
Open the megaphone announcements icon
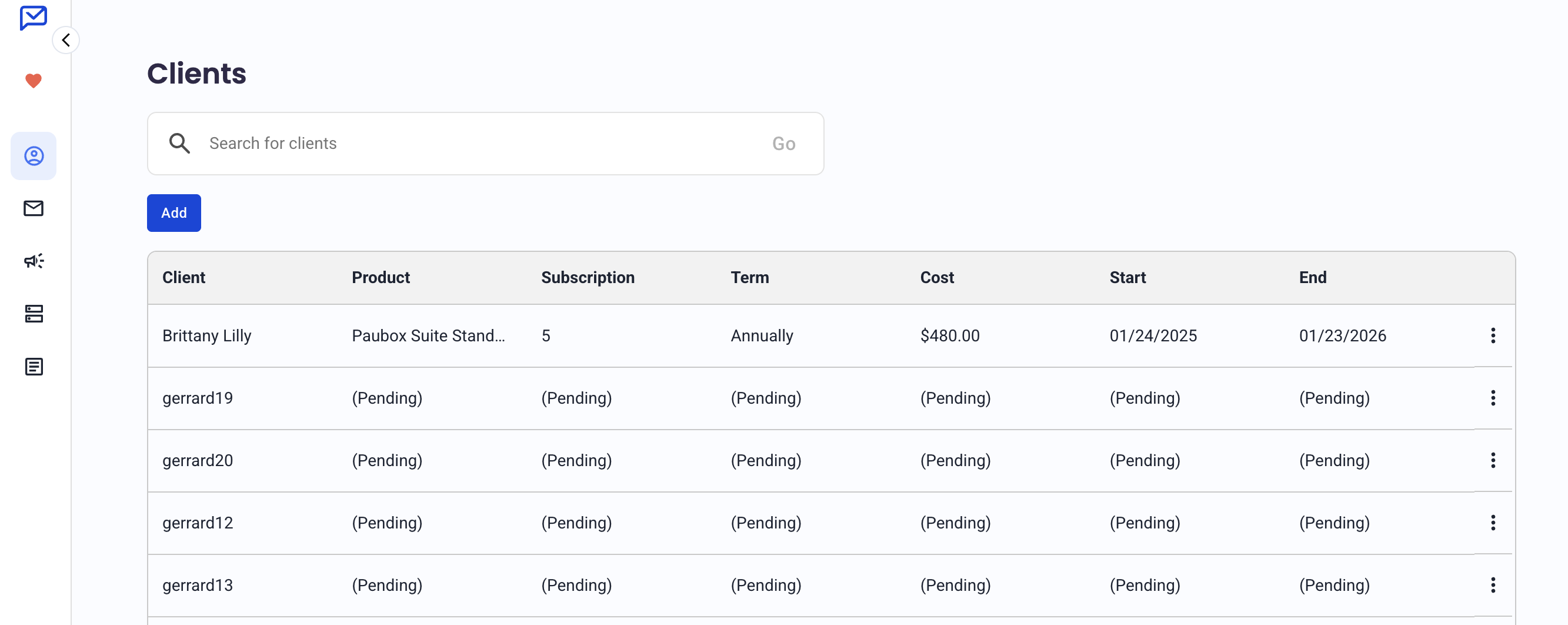coord(34,261)
